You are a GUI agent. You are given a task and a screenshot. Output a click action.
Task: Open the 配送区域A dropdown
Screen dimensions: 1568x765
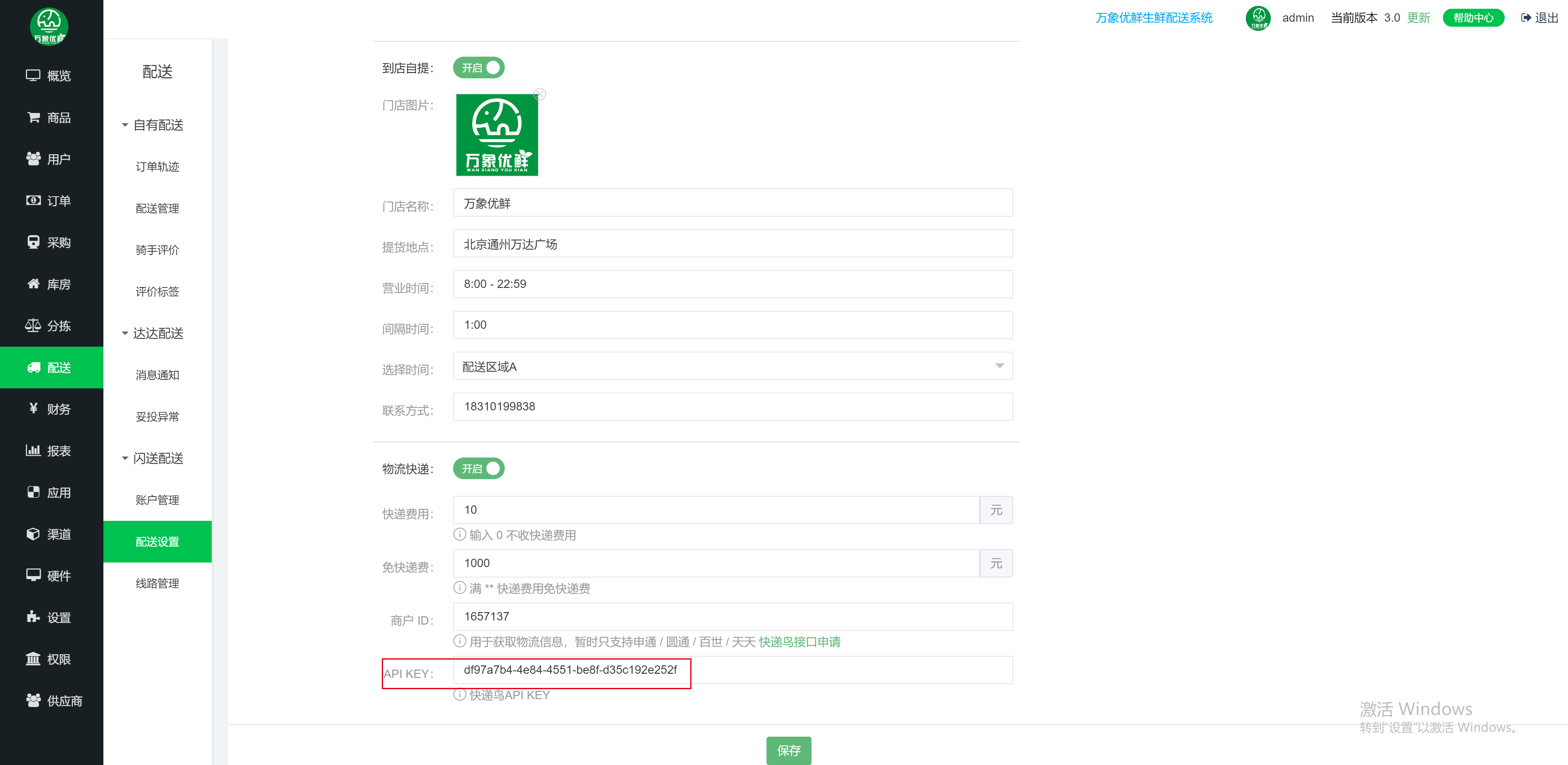[732, 366]
